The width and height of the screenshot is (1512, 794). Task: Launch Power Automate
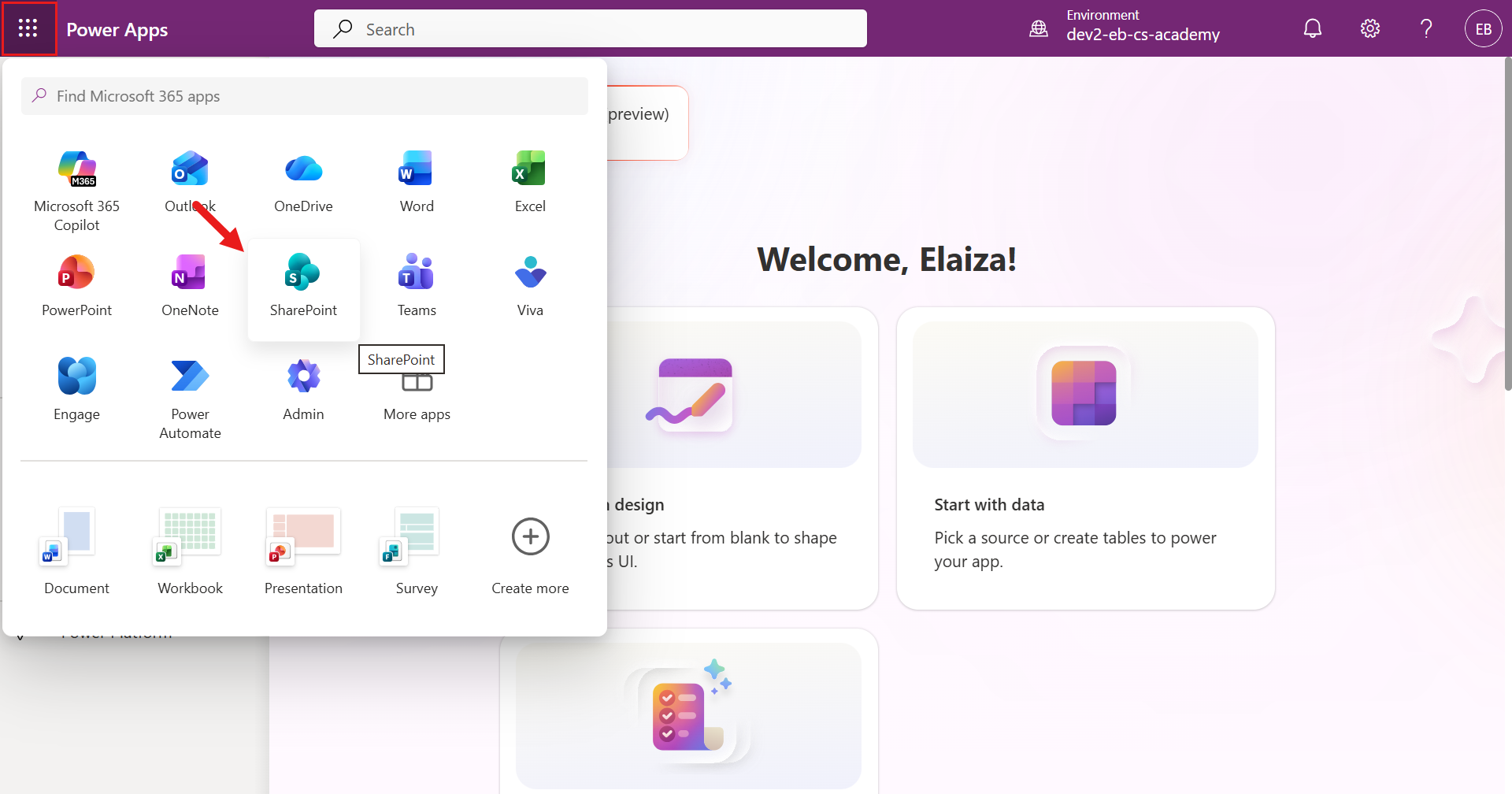(190, 399)
